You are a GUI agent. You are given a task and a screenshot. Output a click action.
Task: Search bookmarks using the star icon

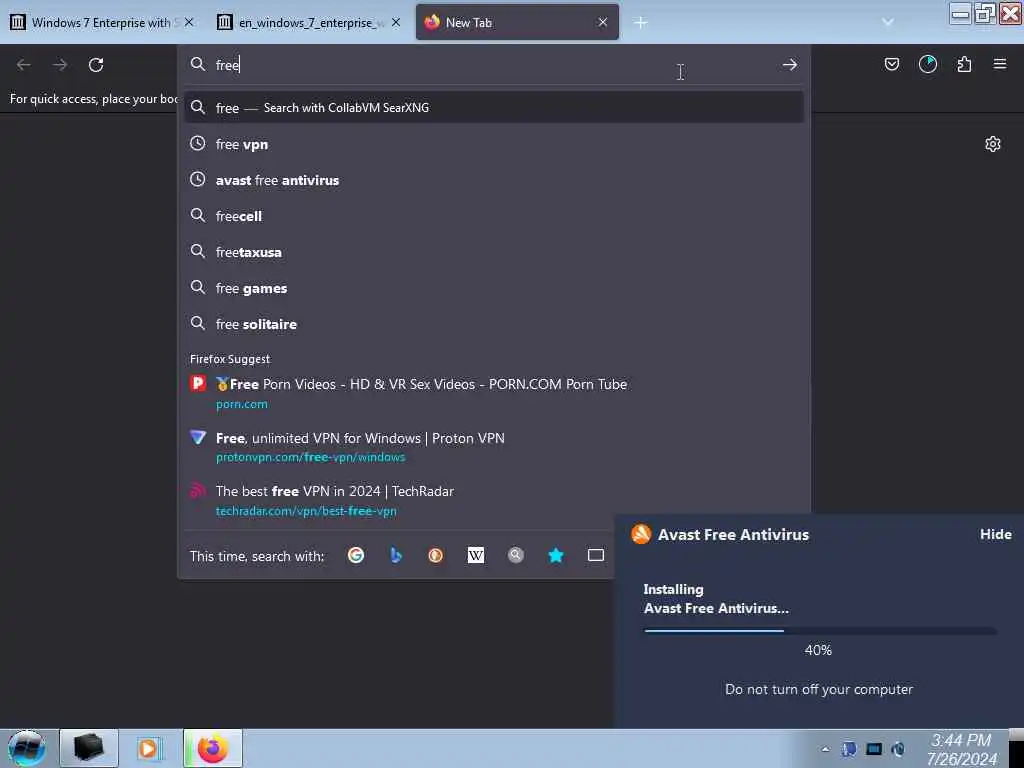click(556, 555)
